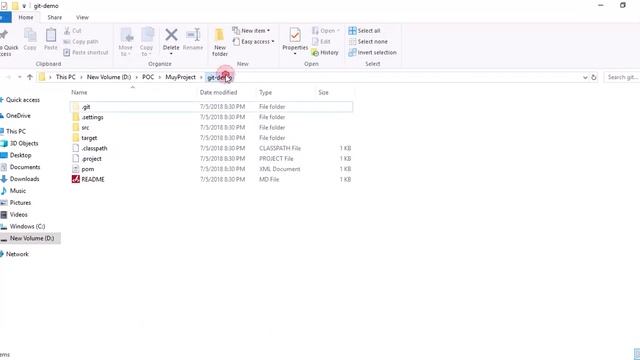Sort files by Type column
This screenshot has width=640, height=360.
[265, 93]
